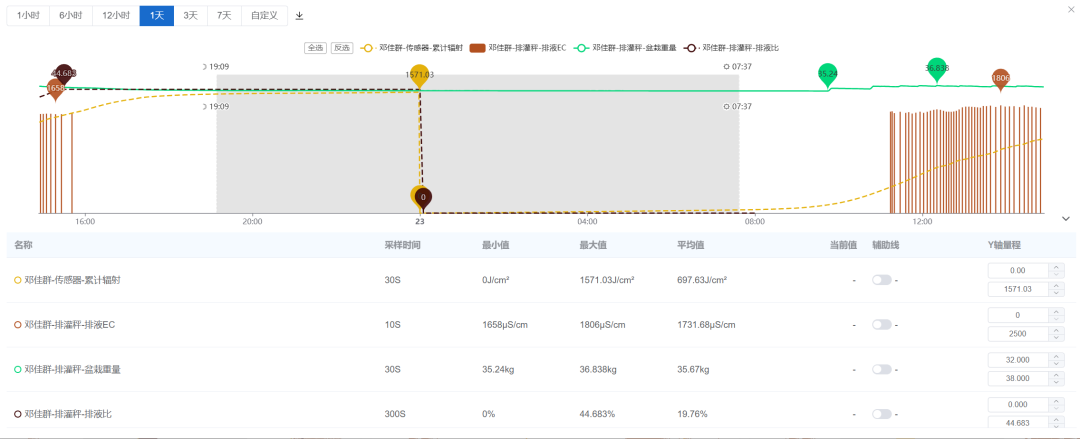Click the 全选 select-all legend button
This screenshot has width=1080, height=439.
pos(315,48)
